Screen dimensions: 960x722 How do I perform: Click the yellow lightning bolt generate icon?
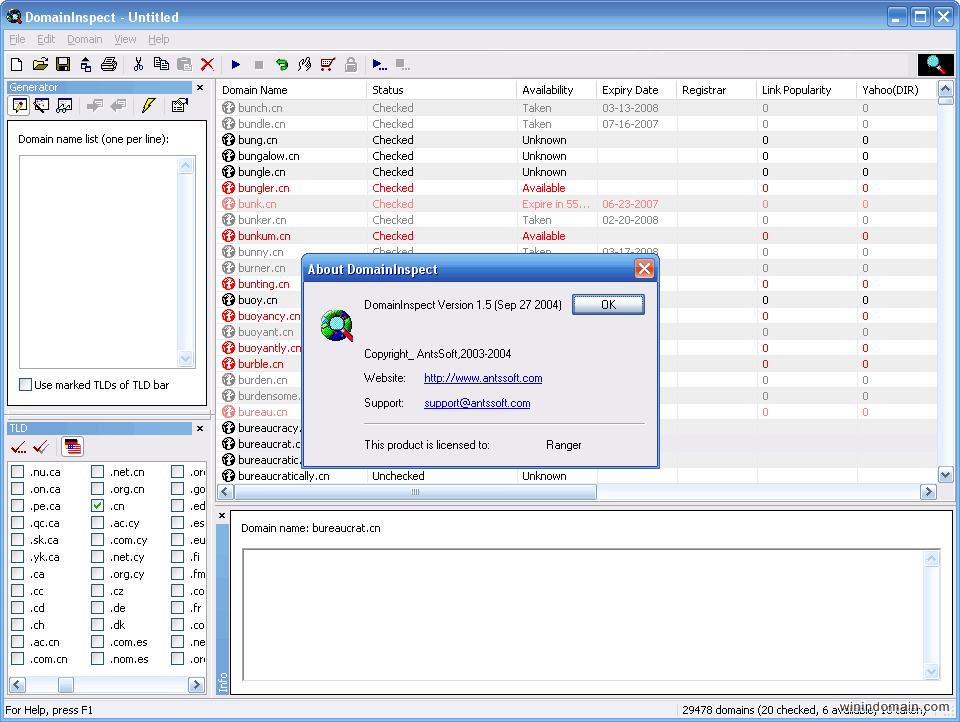[148, 105]
